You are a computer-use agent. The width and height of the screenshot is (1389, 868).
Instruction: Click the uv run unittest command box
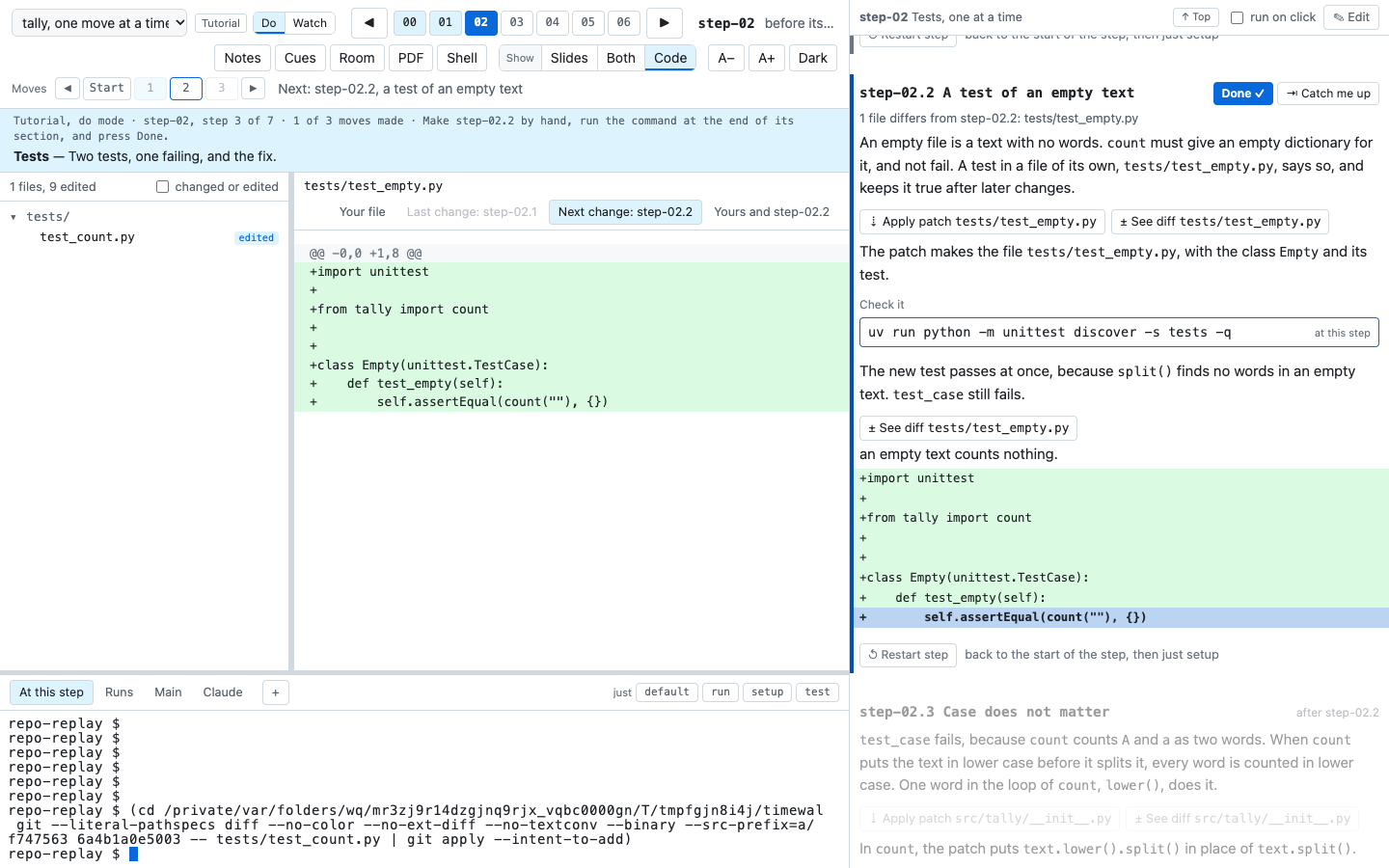(1119, 333)
